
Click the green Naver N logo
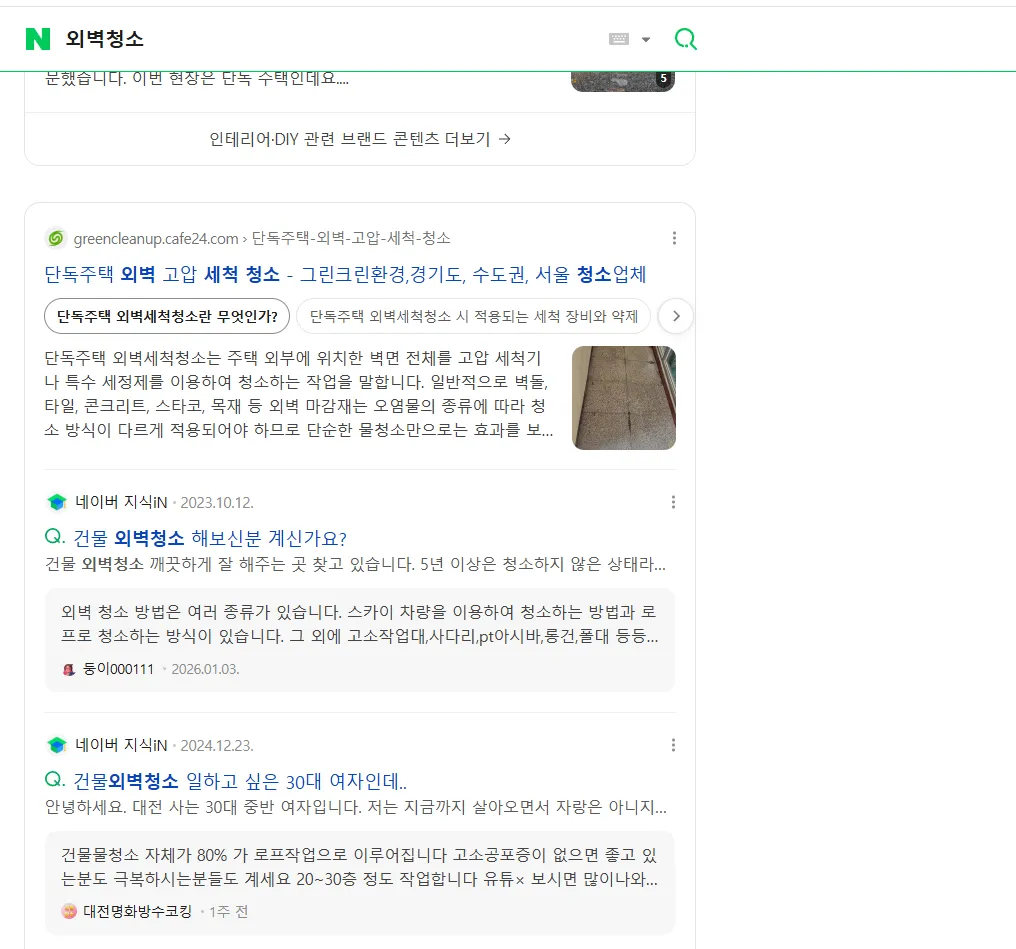point(38,39)
